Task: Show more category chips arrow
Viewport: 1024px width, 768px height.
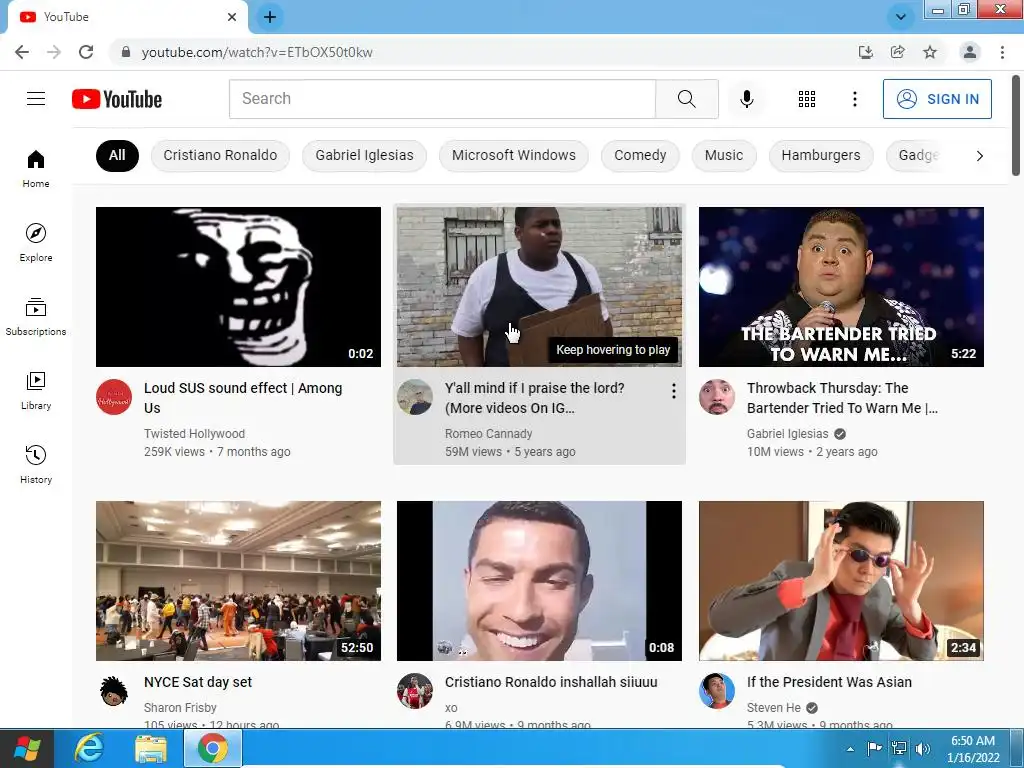Action: pyautogui.click(x=979, y=155)
